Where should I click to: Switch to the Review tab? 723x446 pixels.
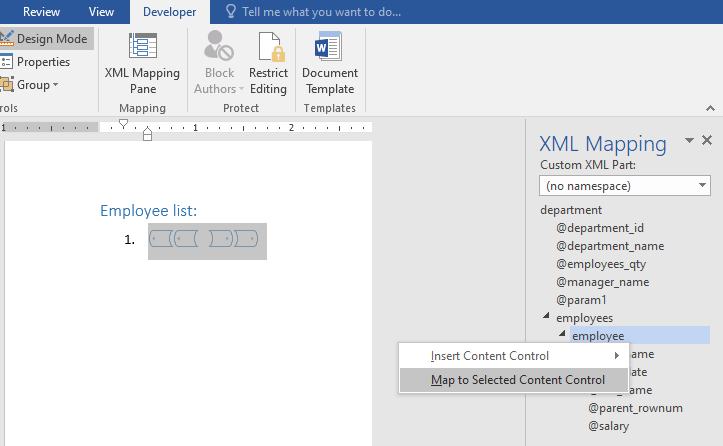tap(41, 12)
